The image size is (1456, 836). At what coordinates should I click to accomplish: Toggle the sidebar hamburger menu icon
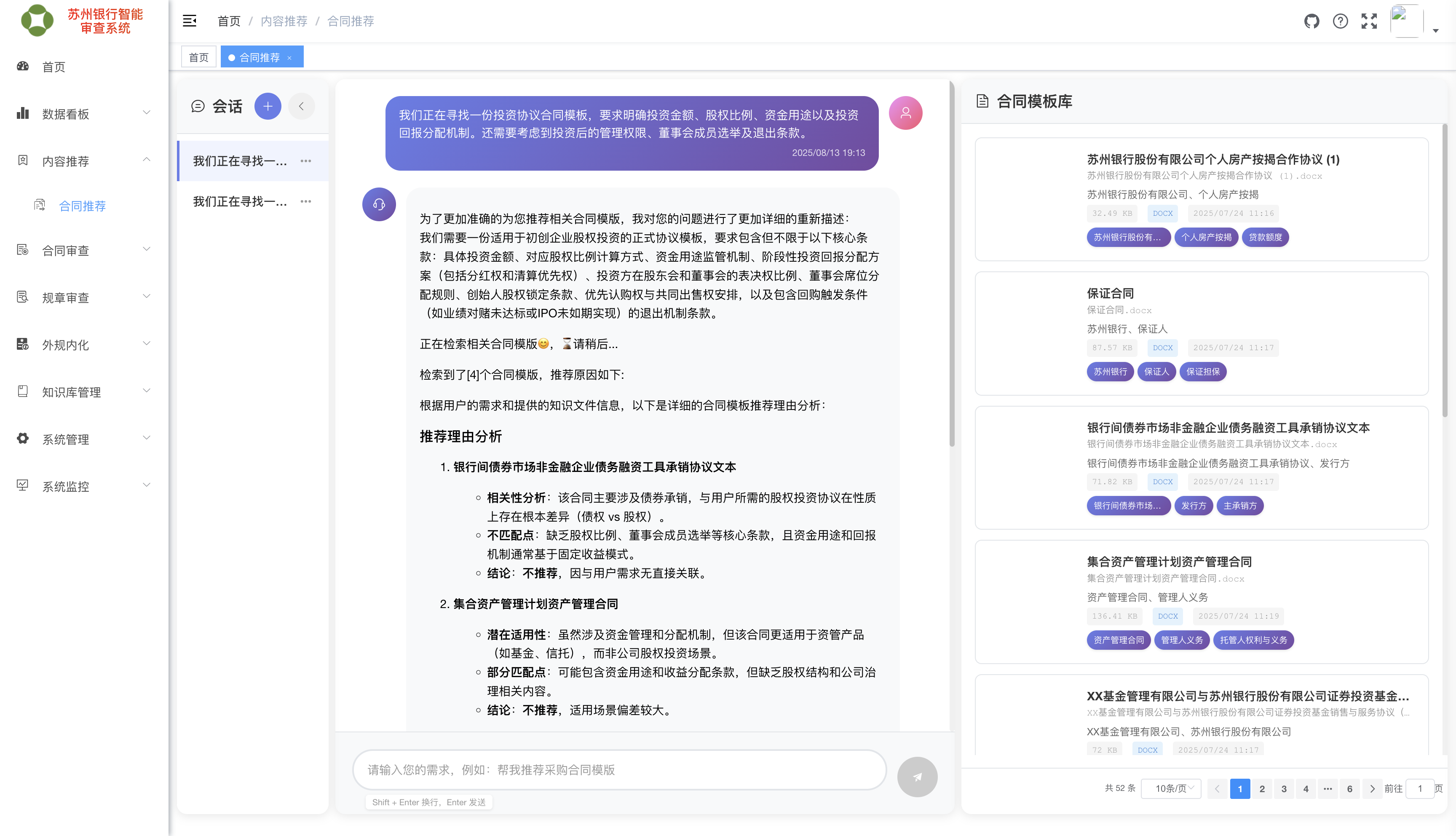point(190,21)
